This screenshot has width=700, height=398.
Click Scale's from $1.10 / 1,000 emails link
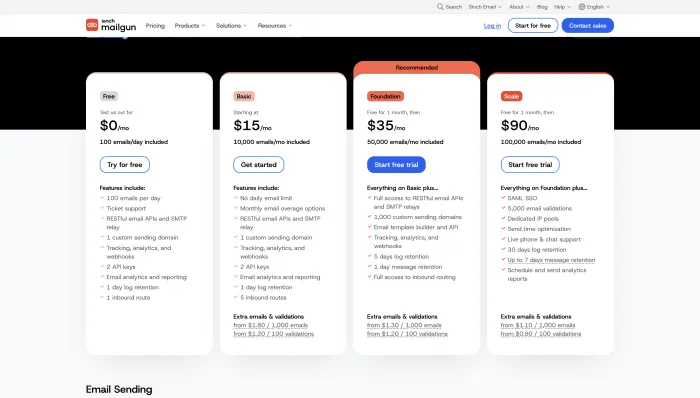[538, 325]
